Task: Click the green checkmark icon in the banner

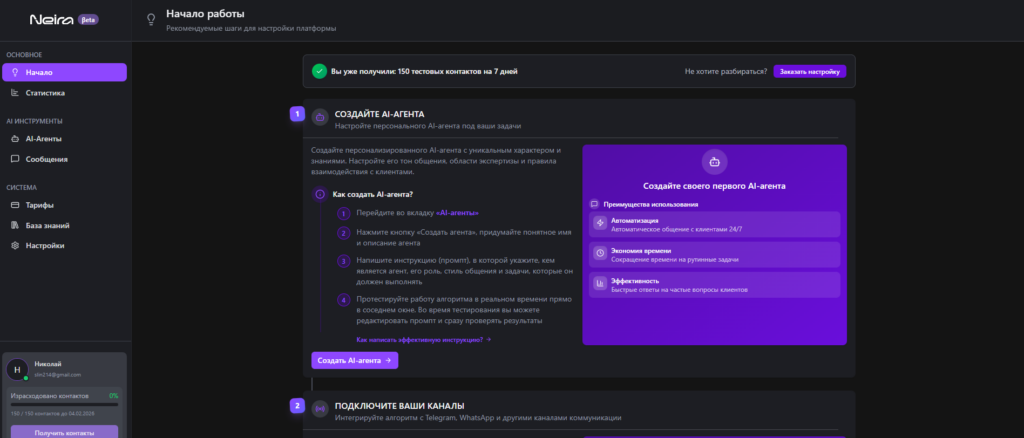Action: pos(318,71)
